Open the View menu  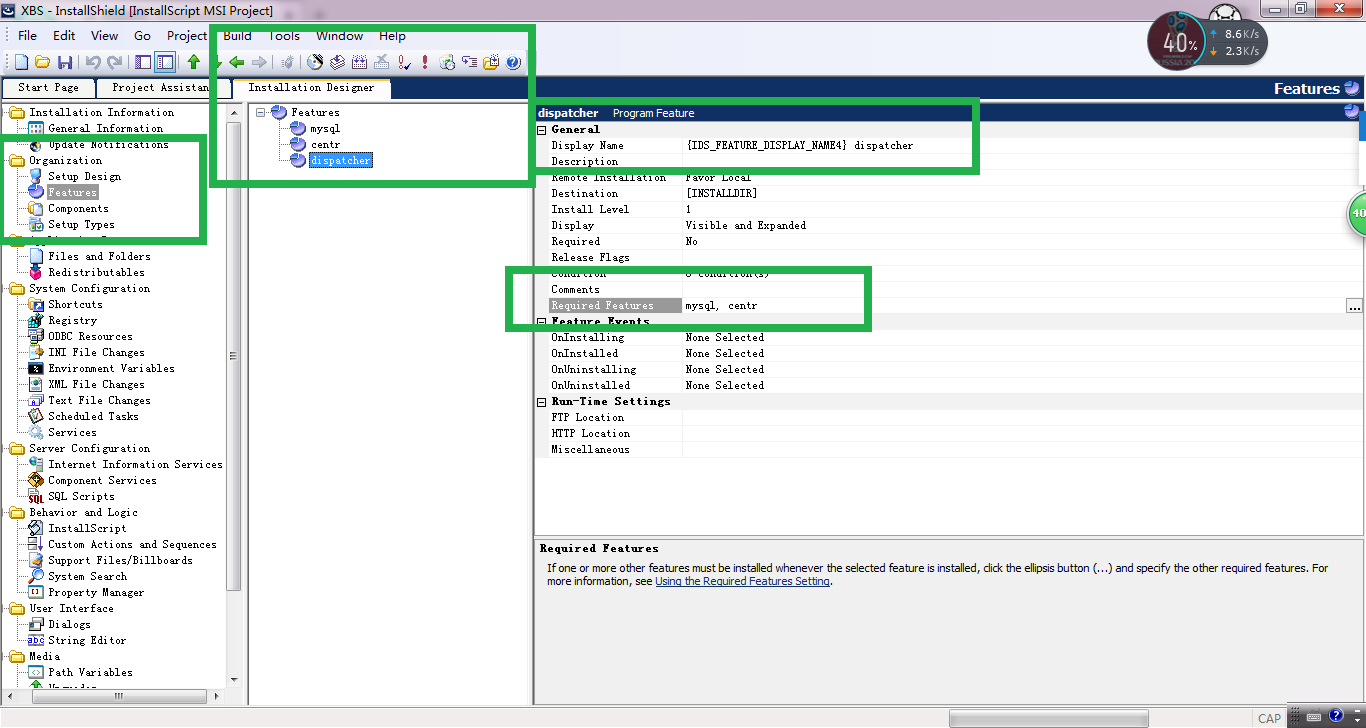104,35
